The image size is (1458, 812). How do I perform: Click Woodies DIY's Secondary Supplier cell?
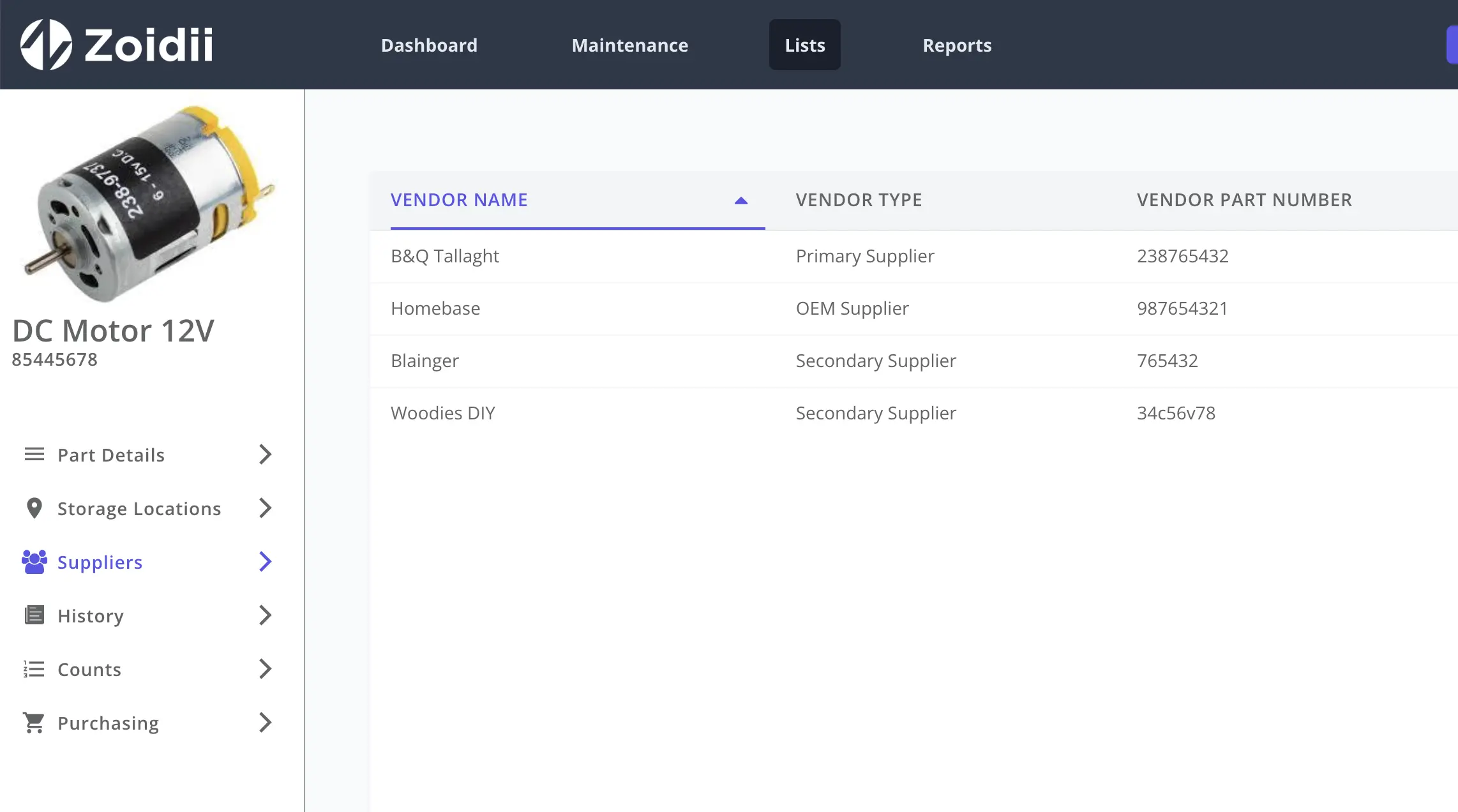(876, 413)
